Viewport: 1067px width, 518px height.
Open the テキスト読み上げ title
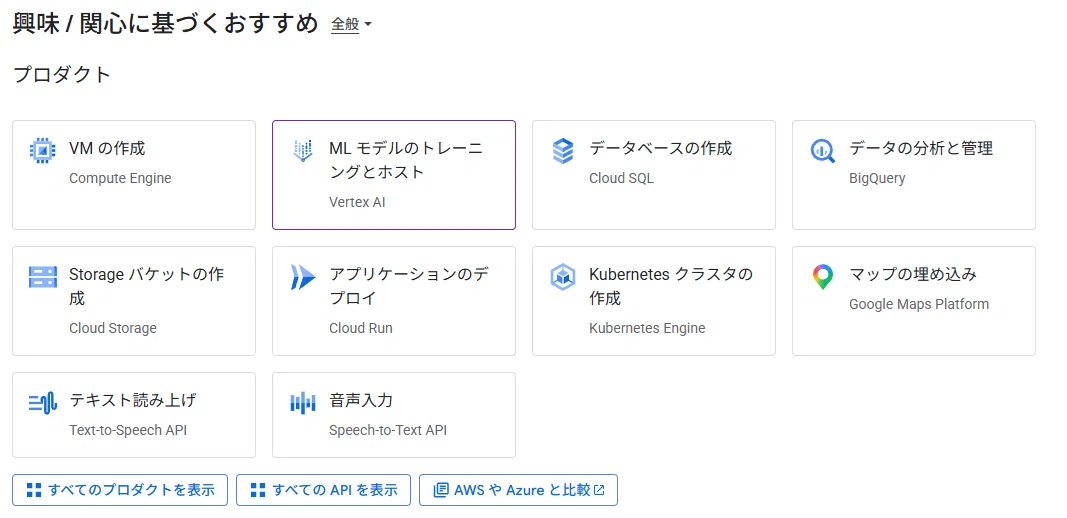pyautogui.click(x=133, y=400)
